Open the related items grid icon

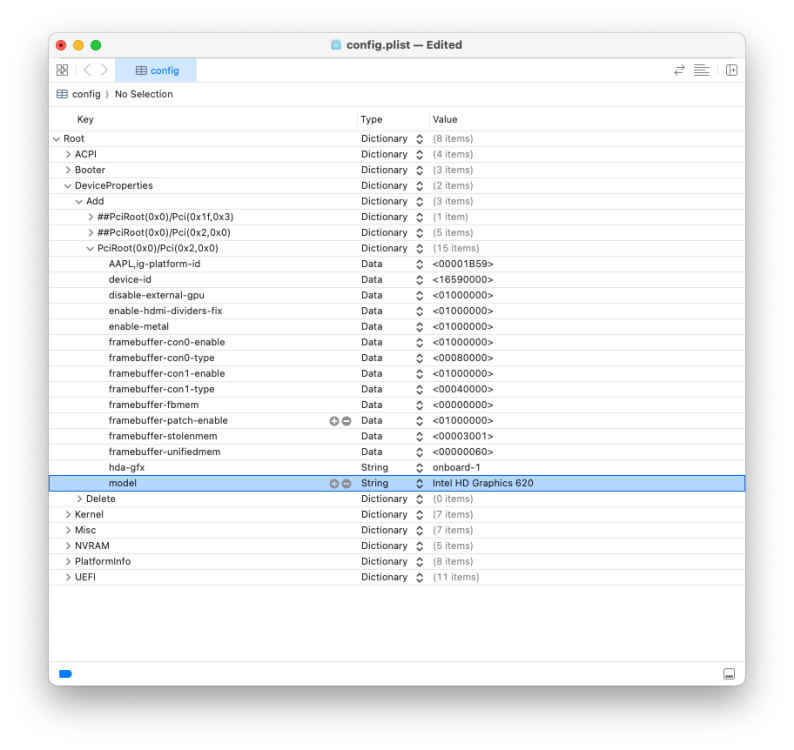(x=62, y=70)
